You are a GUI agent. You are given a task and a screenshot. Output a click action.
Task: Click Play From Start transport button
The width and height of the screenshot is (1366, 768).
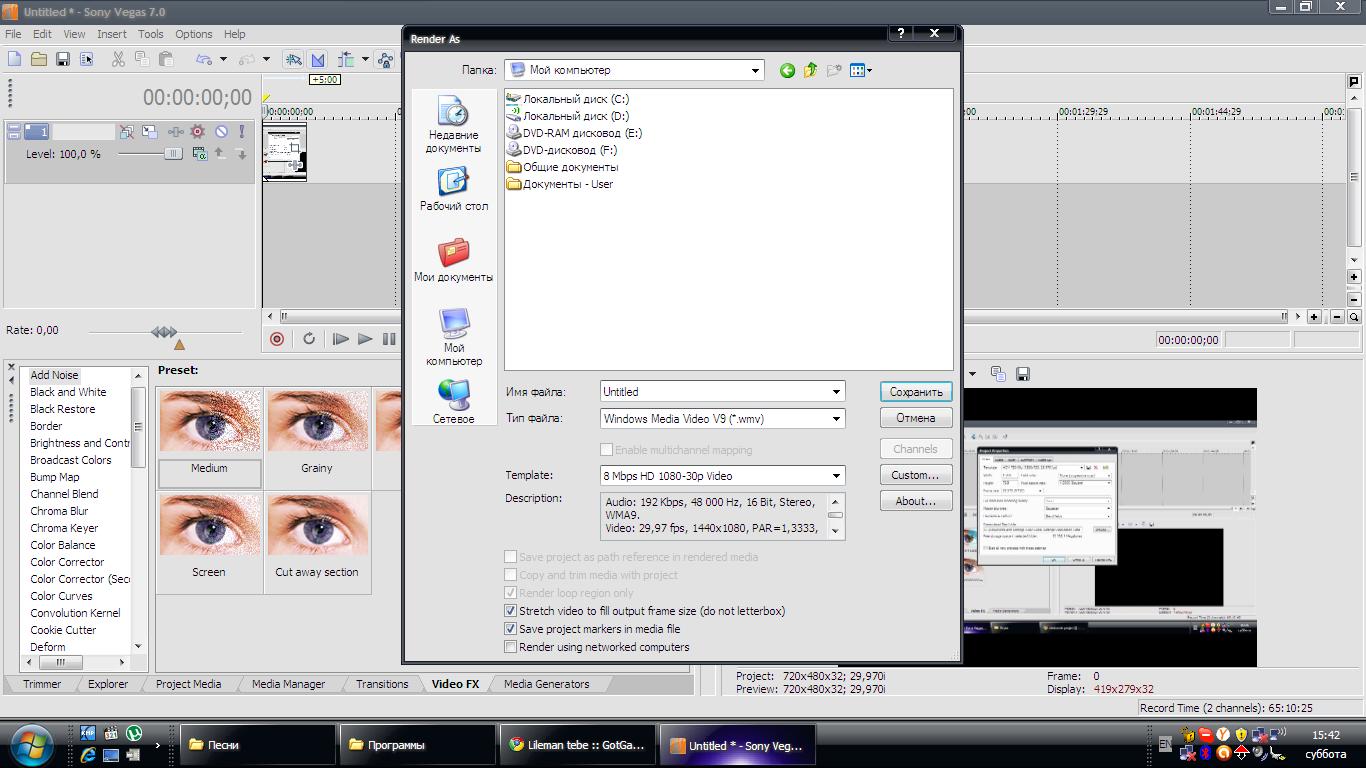[340, 339]
